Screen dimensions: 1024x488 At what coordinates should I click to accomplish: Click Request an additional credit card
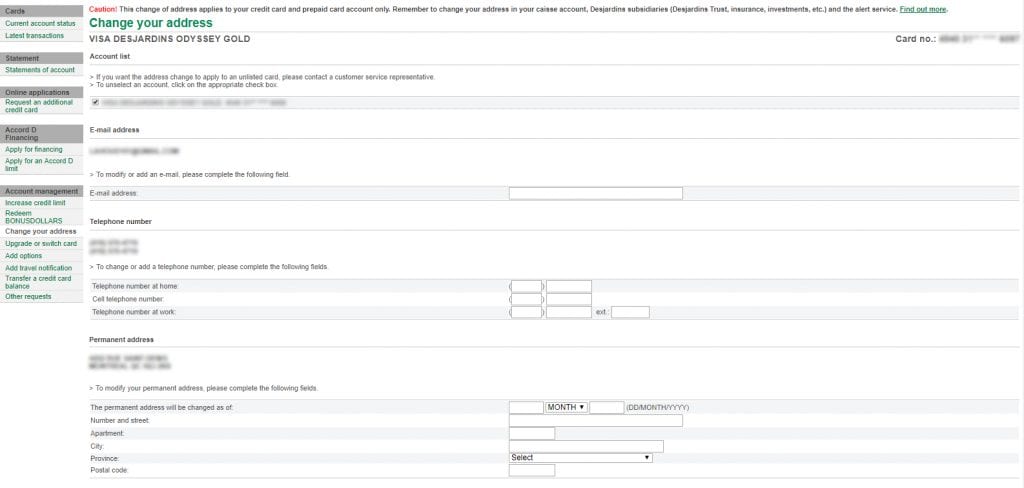[x=39, y=106]
